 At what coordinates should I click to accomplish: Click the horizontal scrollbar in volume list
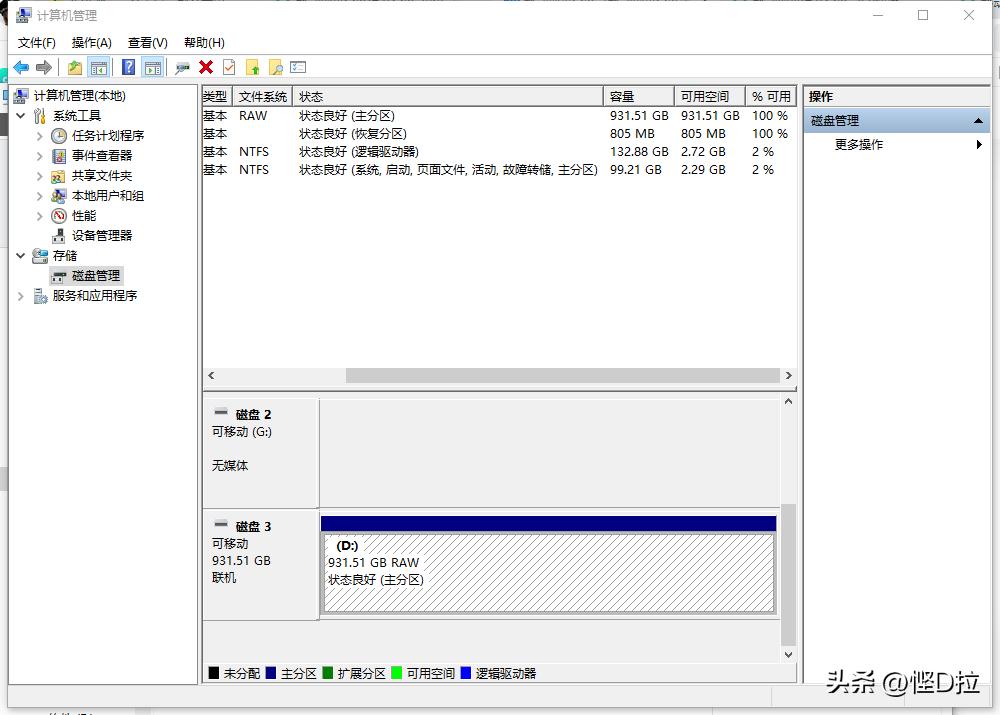tap(562, 376)
